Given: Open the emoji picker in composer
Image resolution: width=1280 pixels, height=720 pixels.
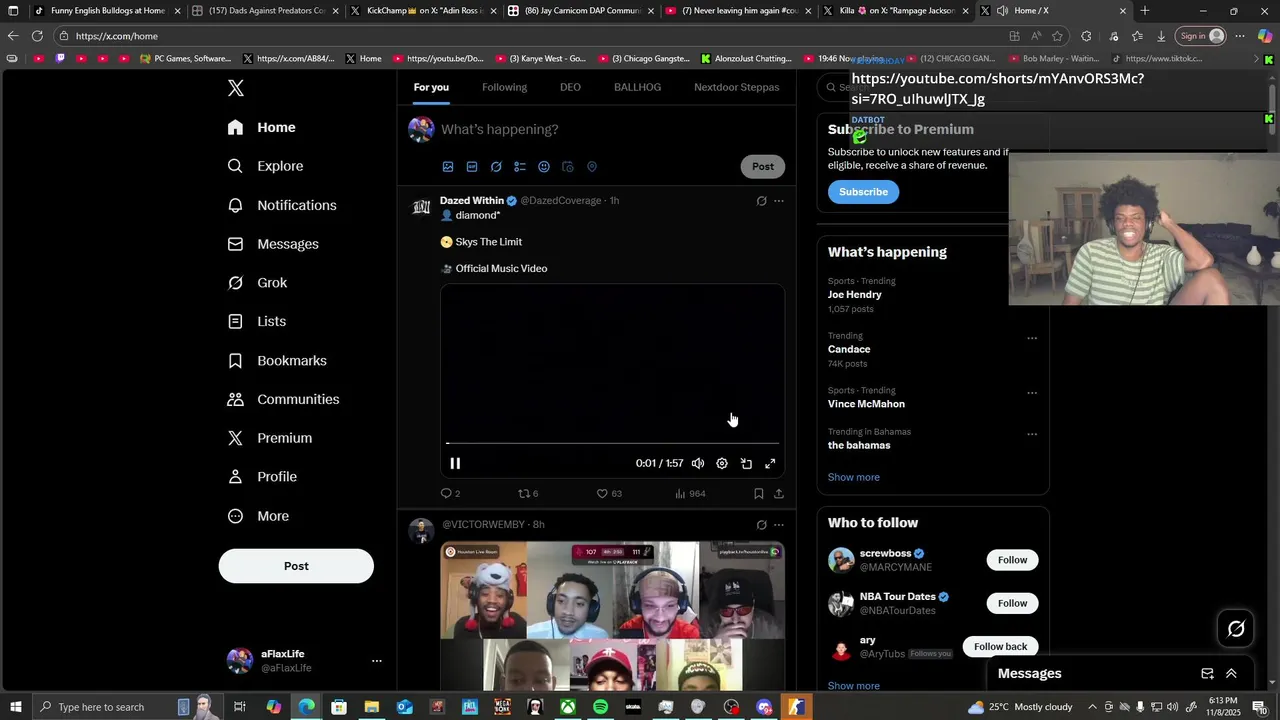Looking at the screenshot, I should point(544,167).
